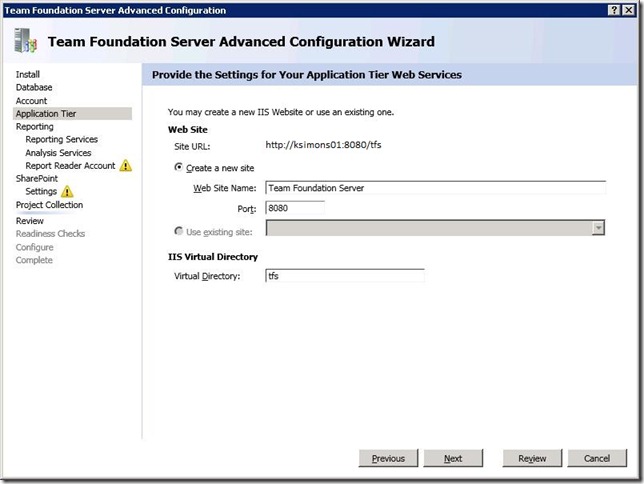
Task: Jump to the Review step in sidebar
Action: point(30,221)
